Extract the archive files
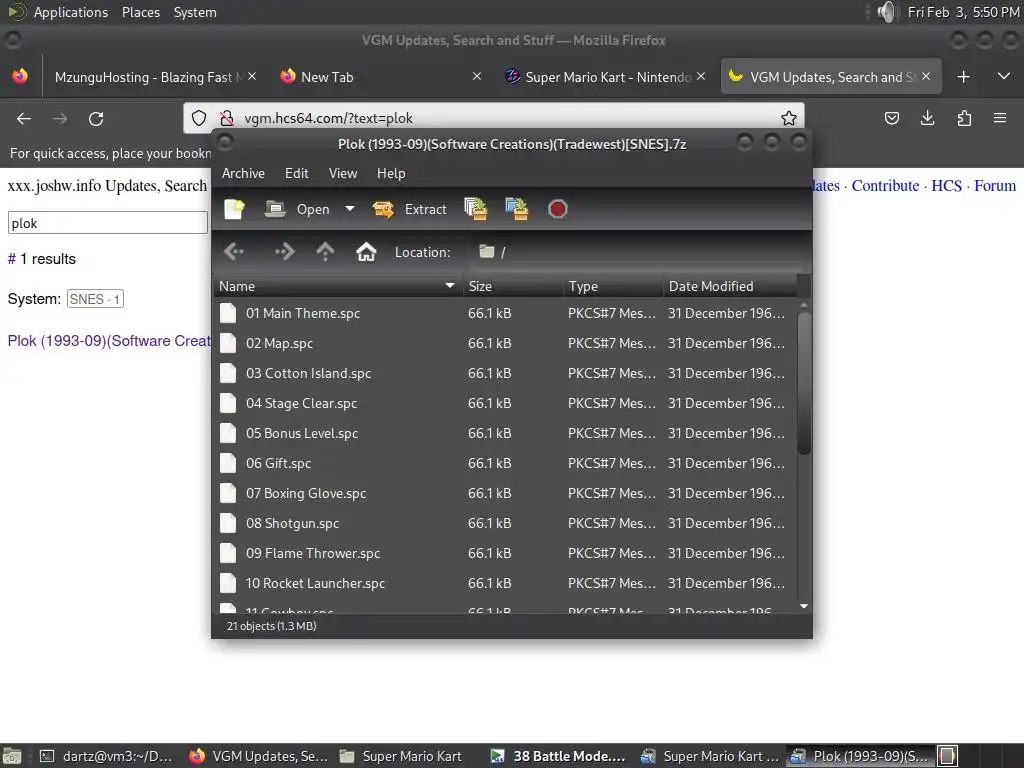This screenshot has width=1024, height=768. pos(409,209)
